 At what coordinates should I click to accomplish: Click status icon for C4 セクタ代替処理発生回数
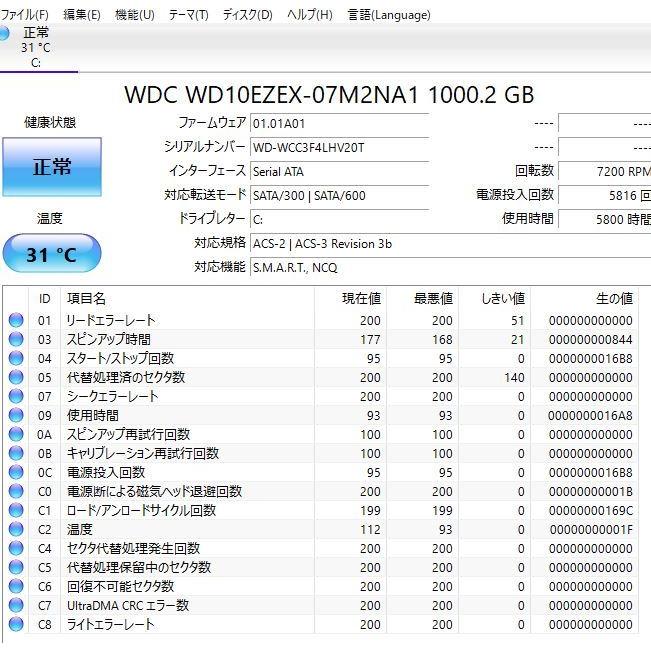point(16,548)
